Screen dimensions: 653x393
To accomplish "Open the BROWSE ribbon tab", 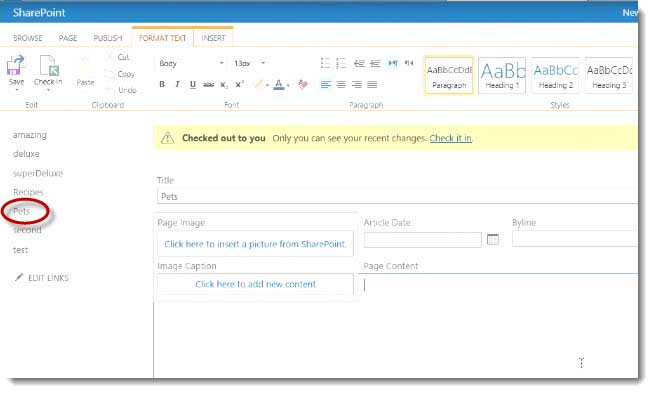I will point(28,38).
